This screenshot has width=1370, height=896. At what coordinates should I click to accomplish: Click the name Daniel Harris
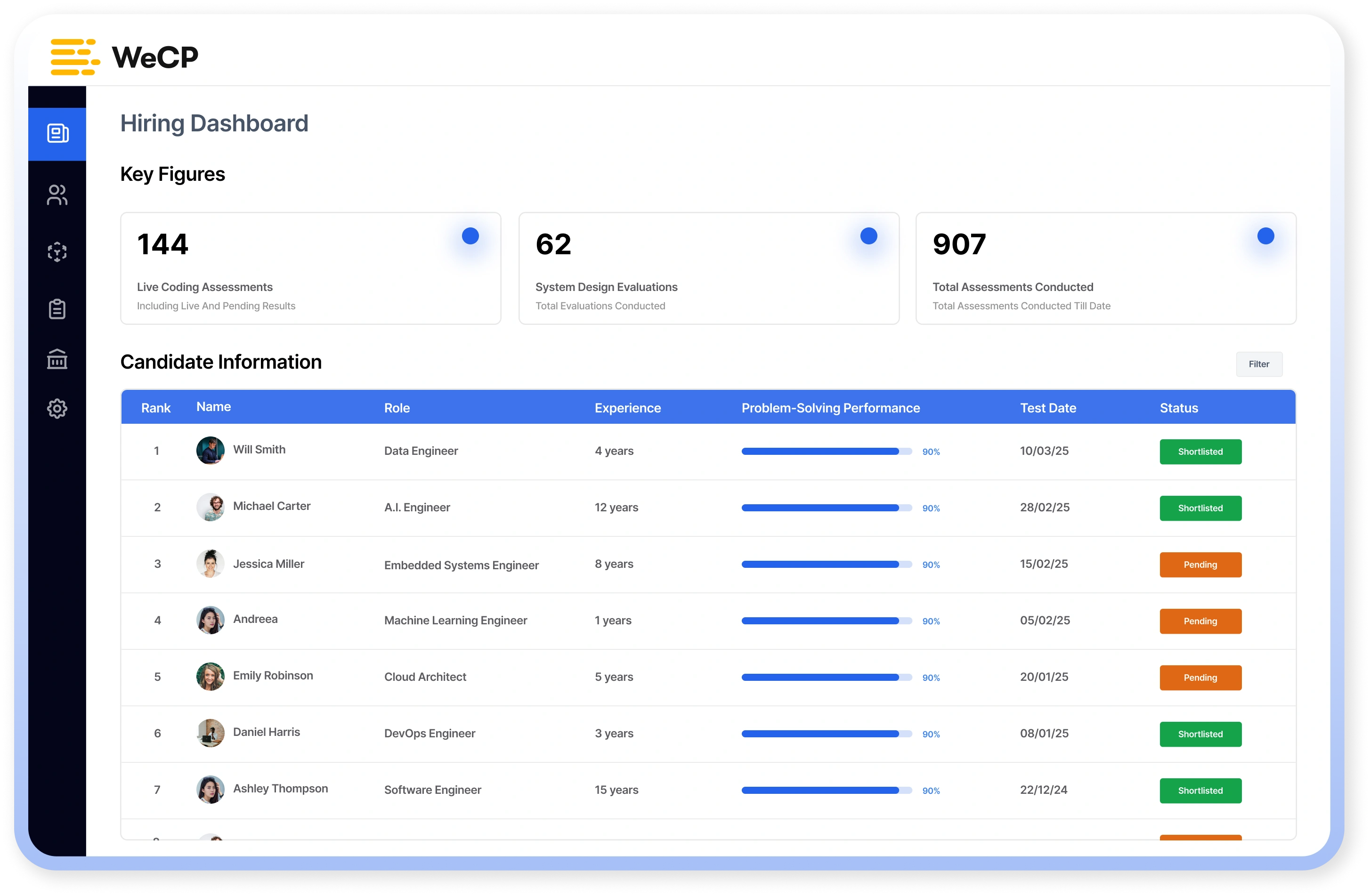coord(267,732)
